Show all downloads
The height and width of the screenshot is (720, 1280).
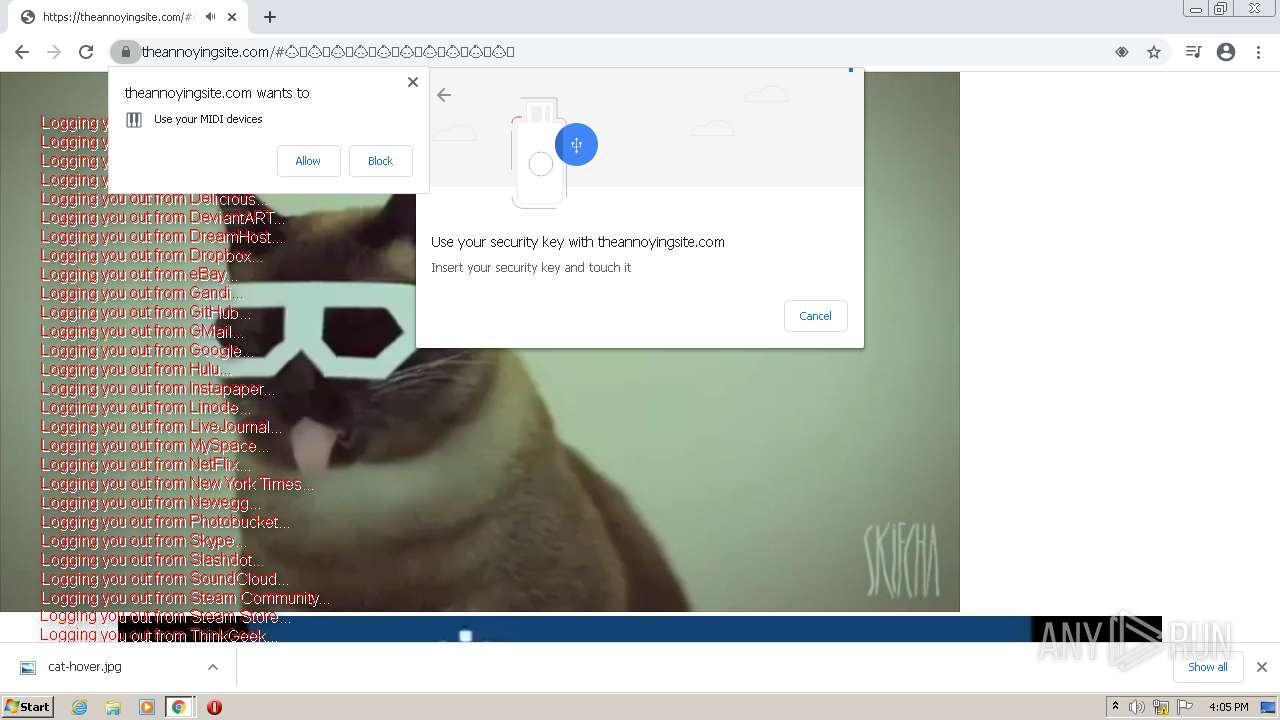pyautogui.click(x=1207, y=667)
